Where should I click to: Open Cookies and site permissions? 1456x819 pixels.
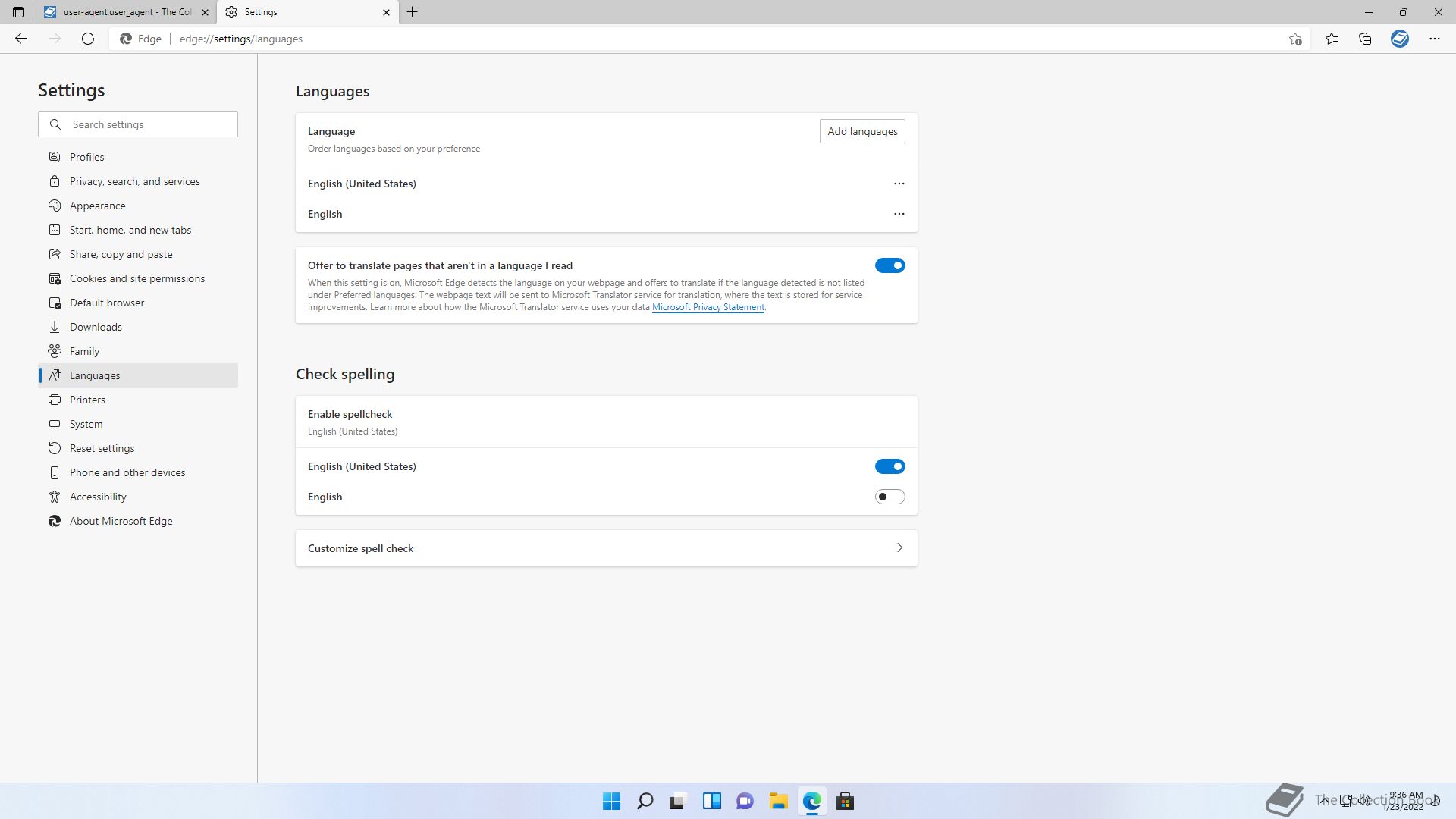138,278
